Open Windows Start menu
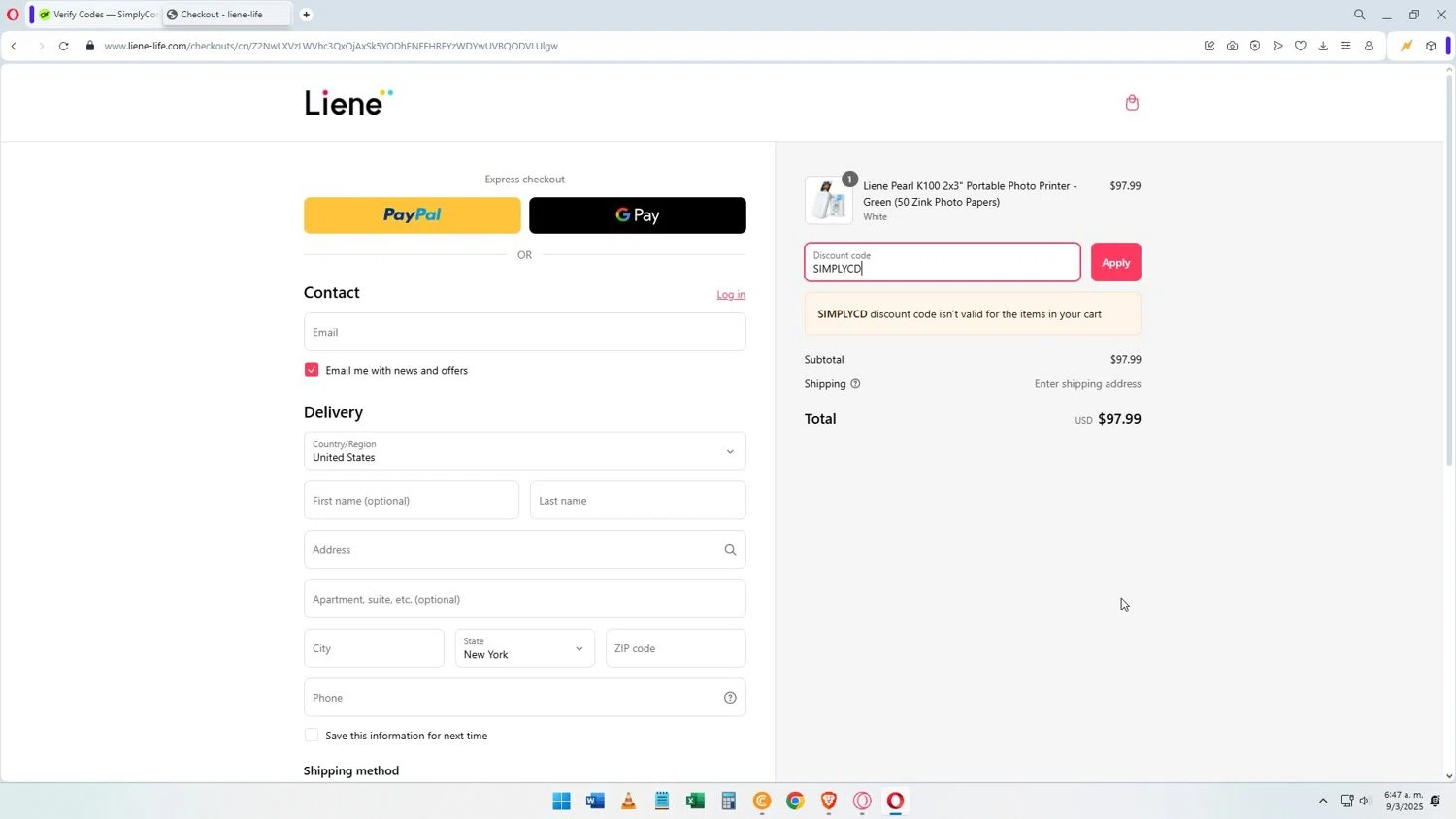The width and height of the screenshot is (1456, 819). click(561, 801)
